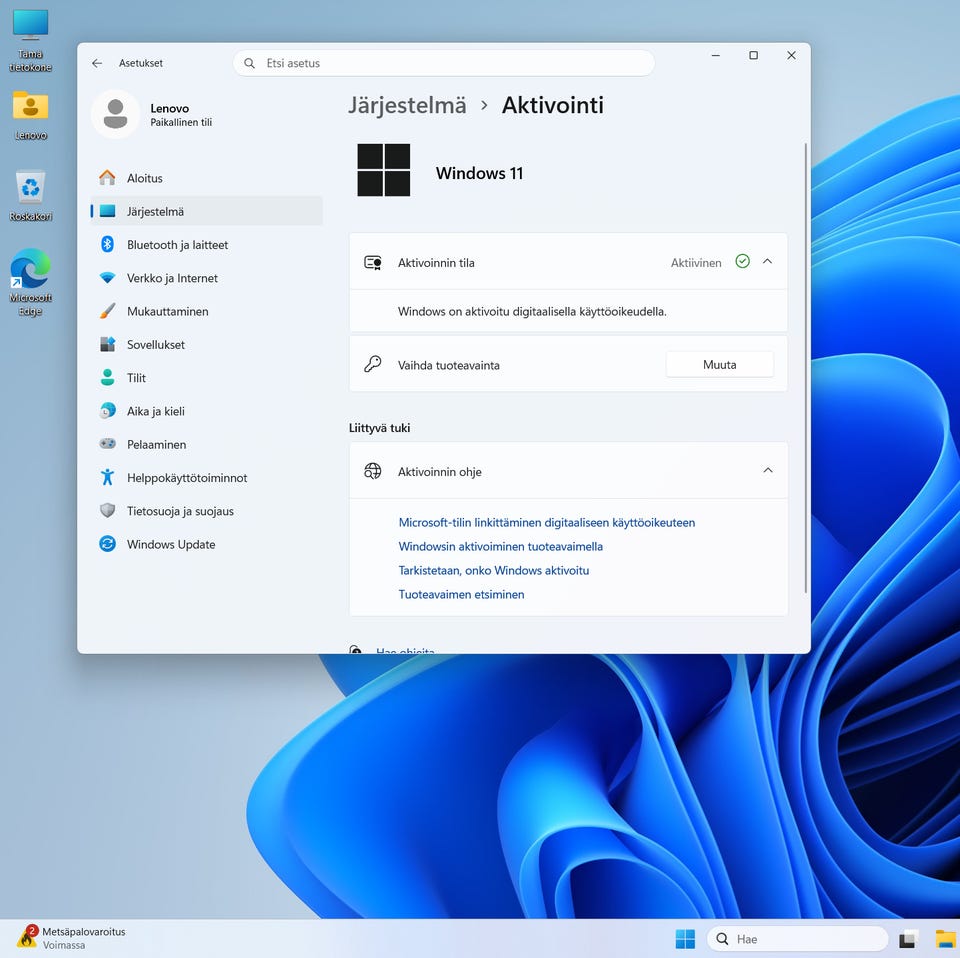Click the Wi-Fi icon for Verkko ja Internet

(x=107, y=278)
